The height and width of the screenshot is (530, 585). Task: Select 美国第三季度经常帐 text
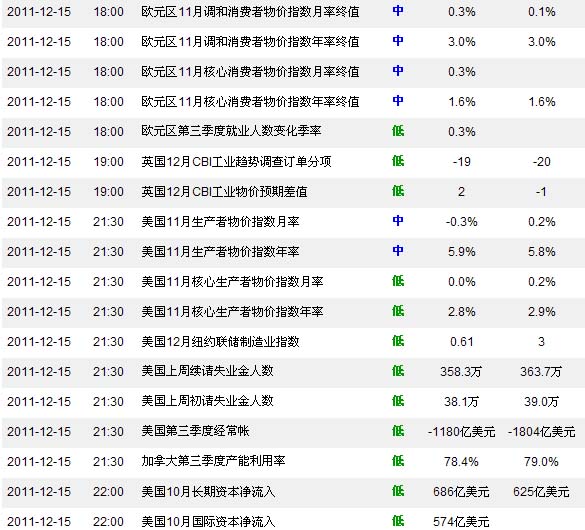(x=195, y=431)
